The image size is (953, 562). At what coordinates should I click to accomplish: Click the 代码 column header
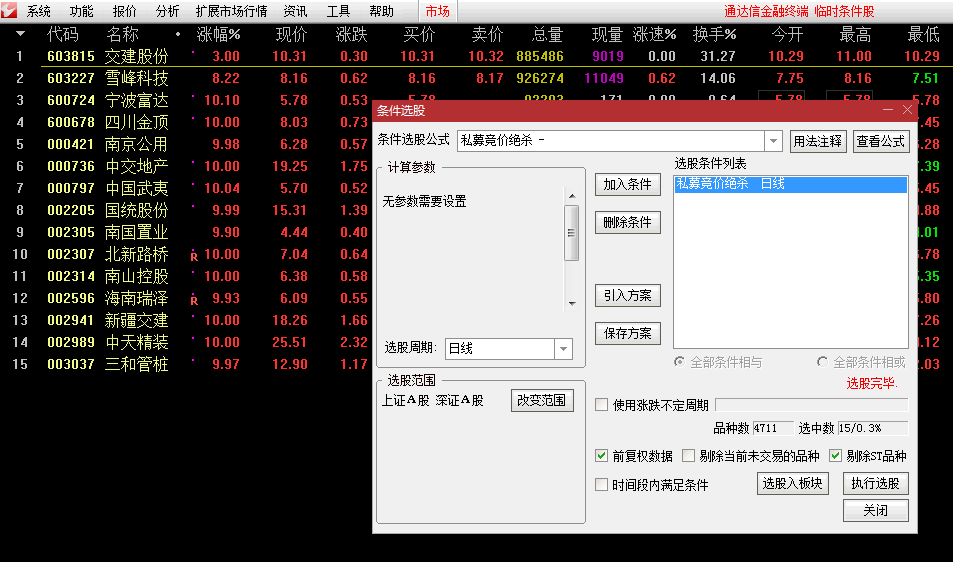coord(63,35)
